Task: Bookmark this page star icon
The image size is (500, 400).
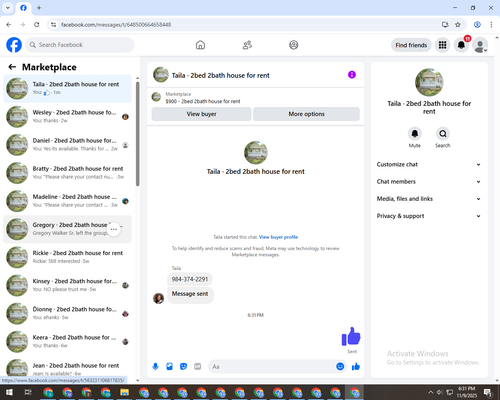Action: [458, 25]
